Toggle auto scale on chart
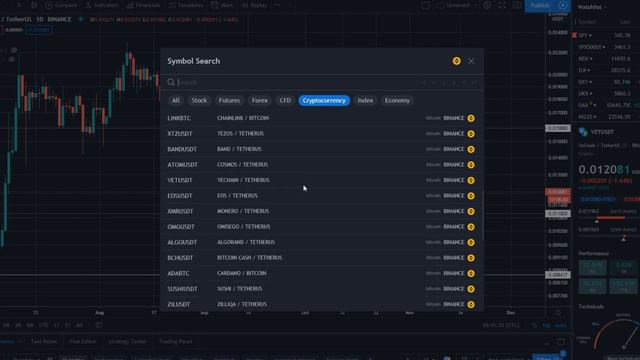Screen dimensions: 640x360 pyautogui.click(x=561, y=325)
